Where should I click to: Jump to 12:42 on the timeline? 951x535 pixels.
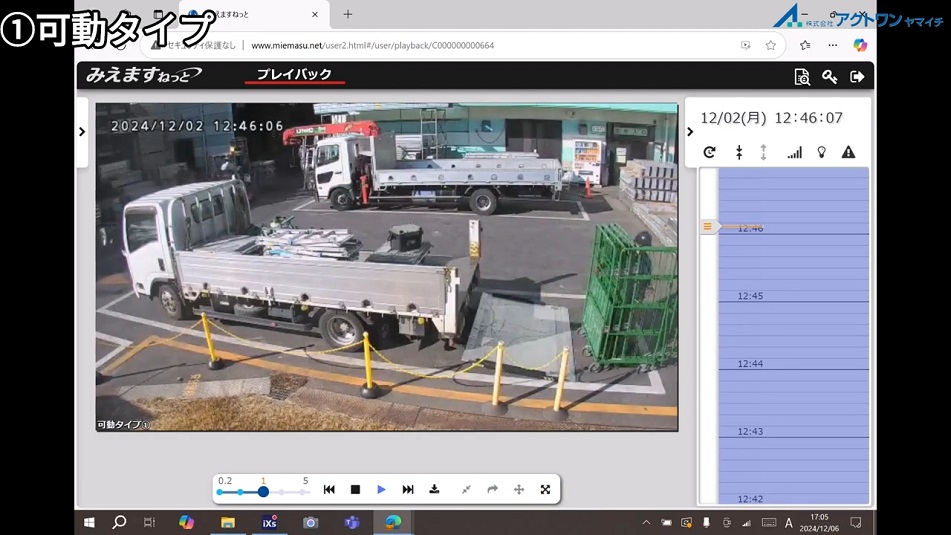[750, 499]
